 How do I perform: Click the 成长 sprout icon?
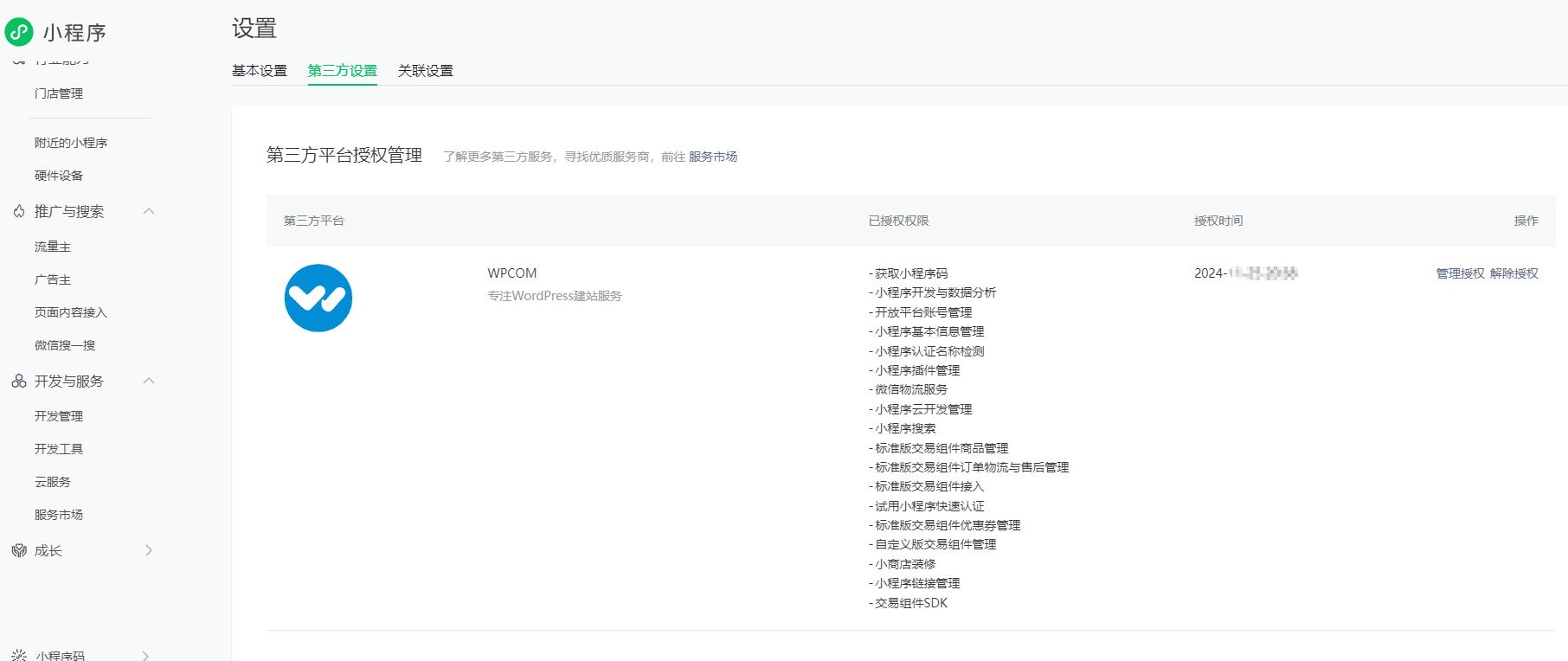pyautogui.click(x=19, y=550)
